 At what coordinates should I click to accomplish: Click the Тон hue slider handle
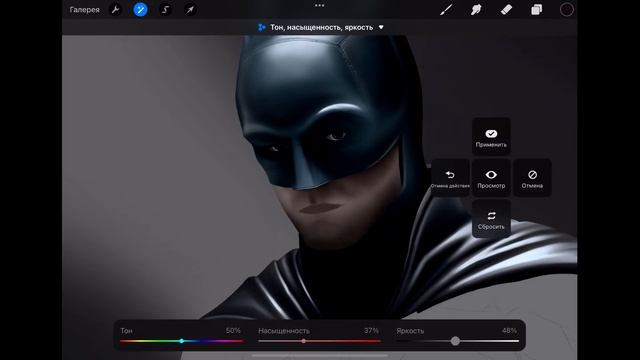pos(182,341)
